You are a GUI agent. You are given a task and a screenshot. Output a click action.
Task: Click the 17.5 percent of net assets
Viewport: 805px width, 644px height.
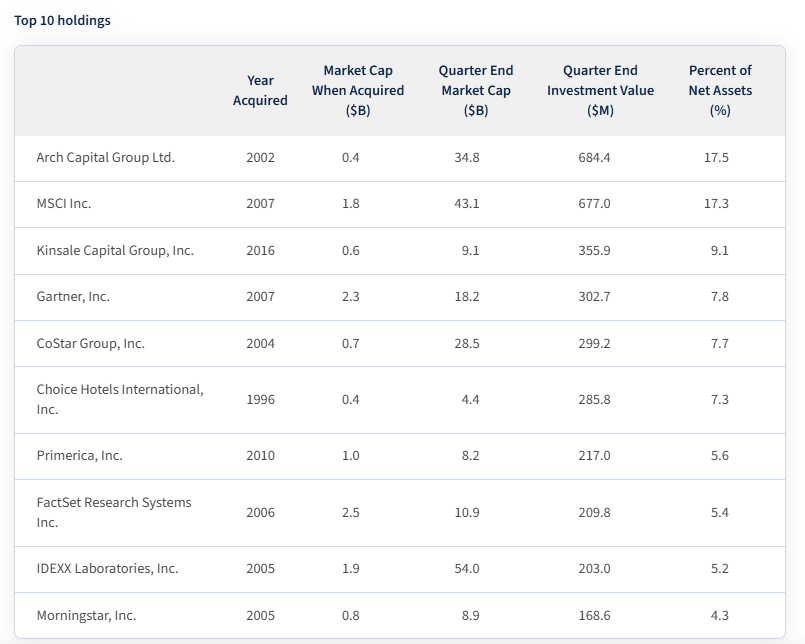[x=716, y=158]
